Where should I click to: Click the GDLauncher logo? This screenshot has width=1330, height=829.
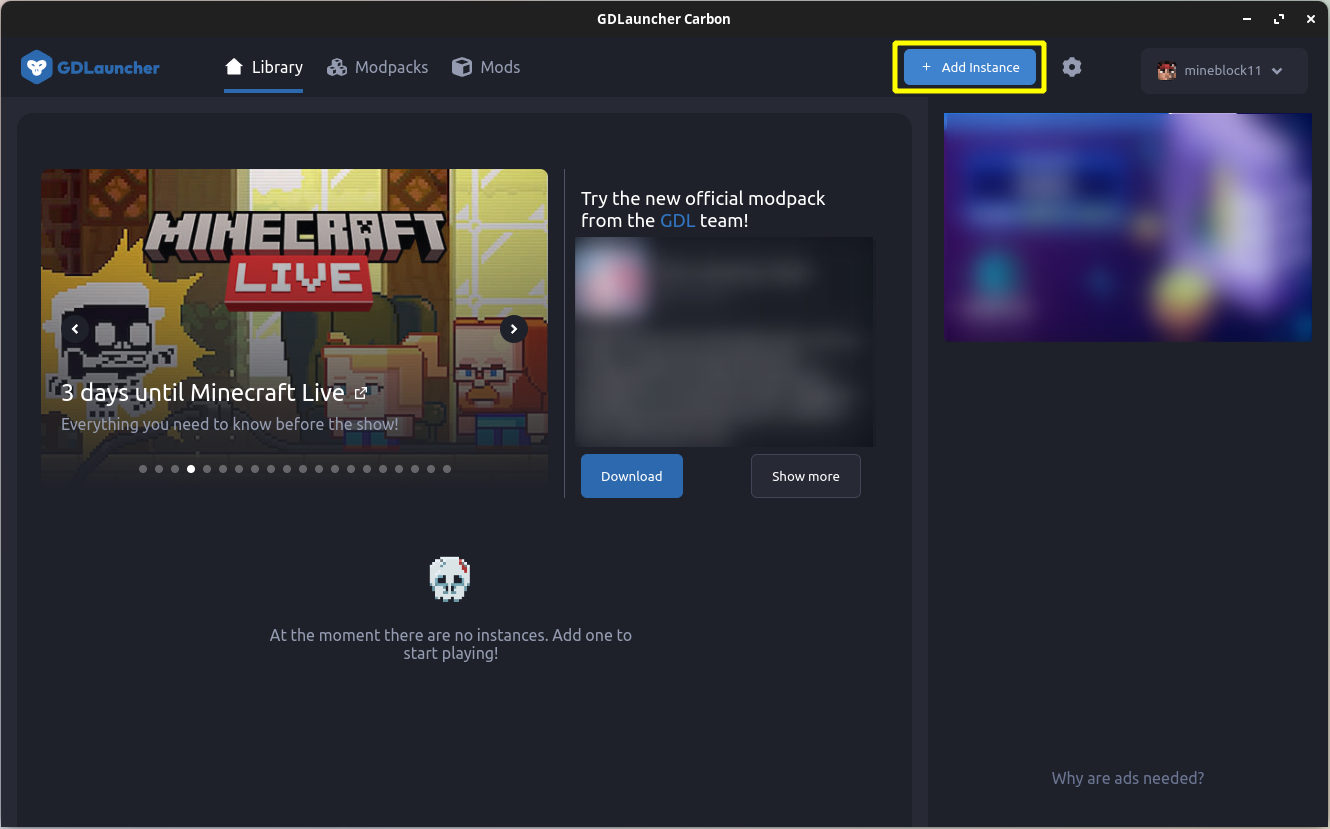(x=90, y=68)
